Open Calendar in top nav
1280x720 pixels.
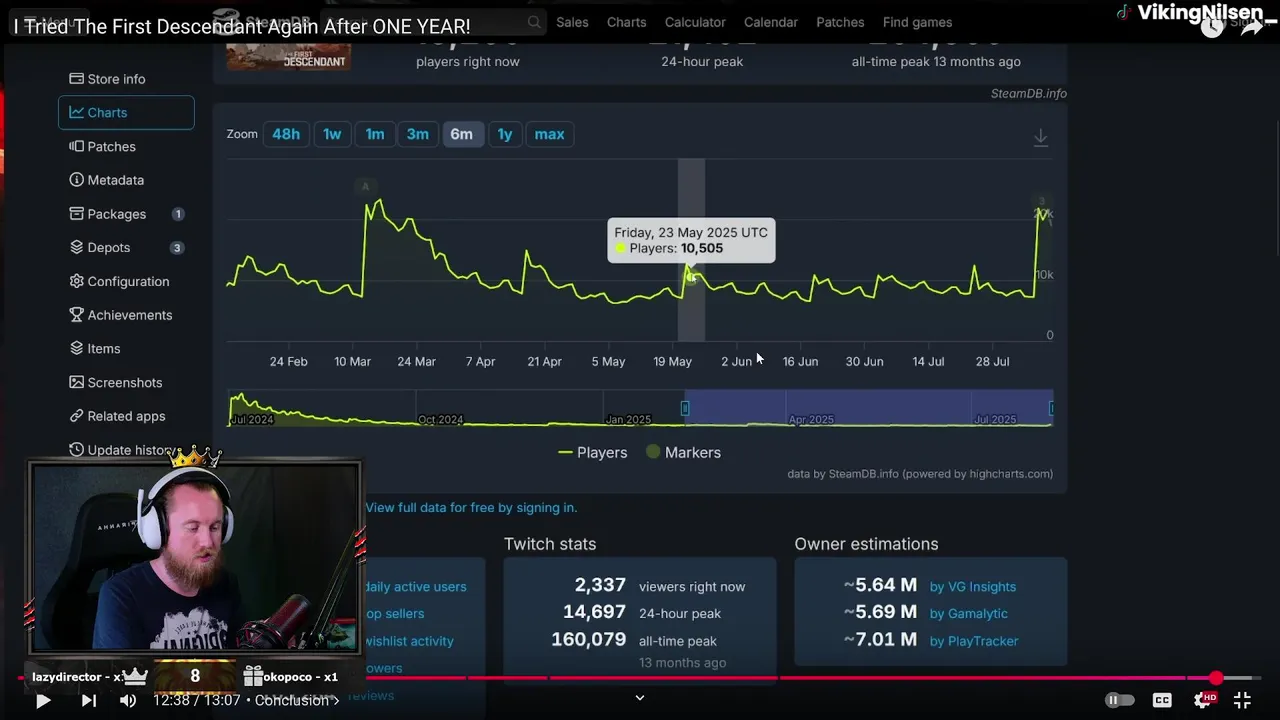click(x=771, y=22)
